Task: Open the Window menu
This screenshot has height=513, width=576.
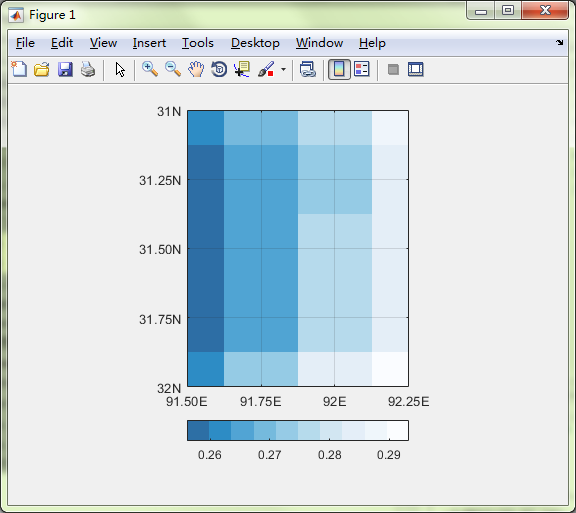Action: coord(319,43)
